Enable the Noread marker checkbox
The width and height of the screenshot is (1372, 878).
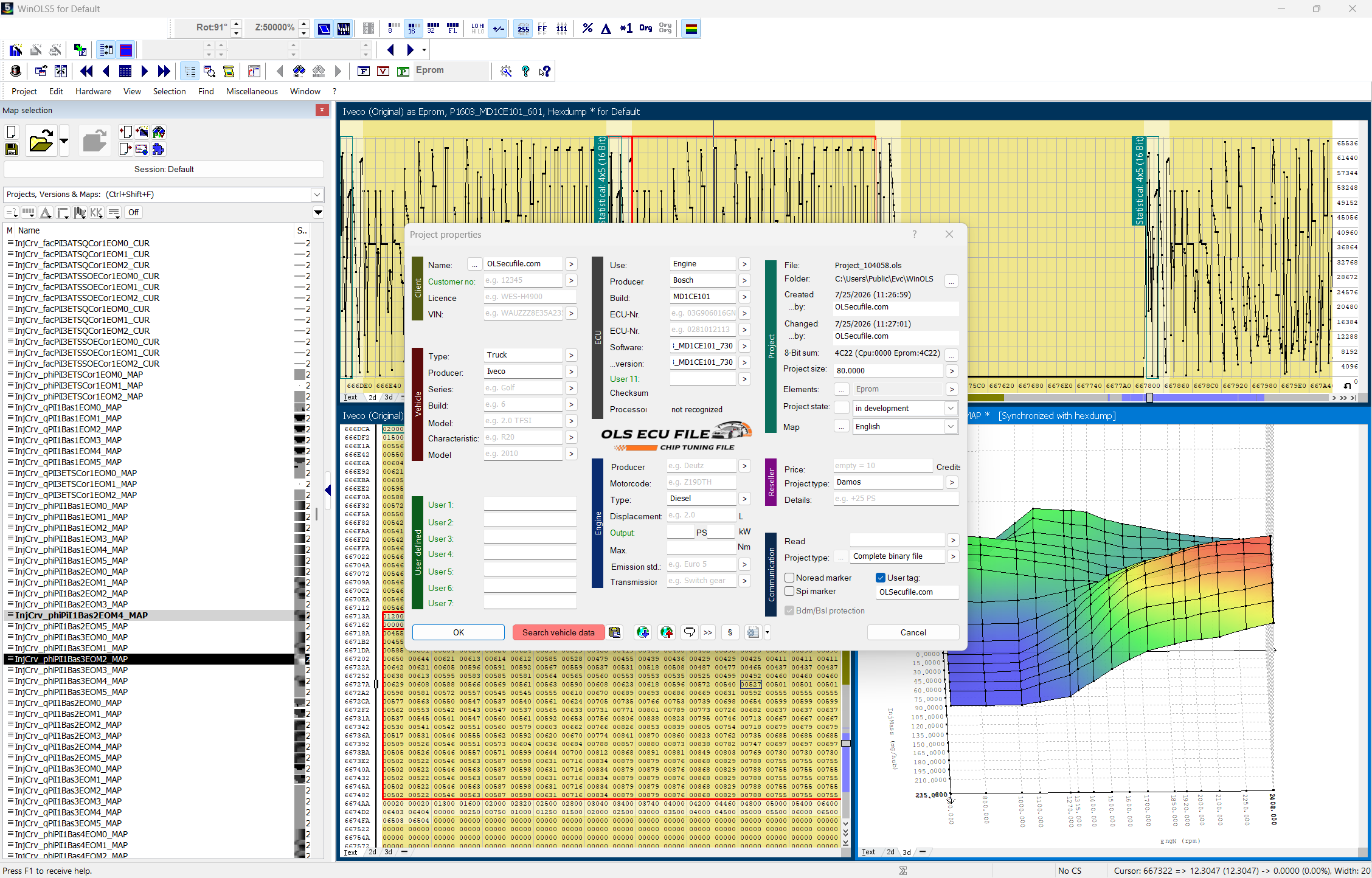point(789,578)
